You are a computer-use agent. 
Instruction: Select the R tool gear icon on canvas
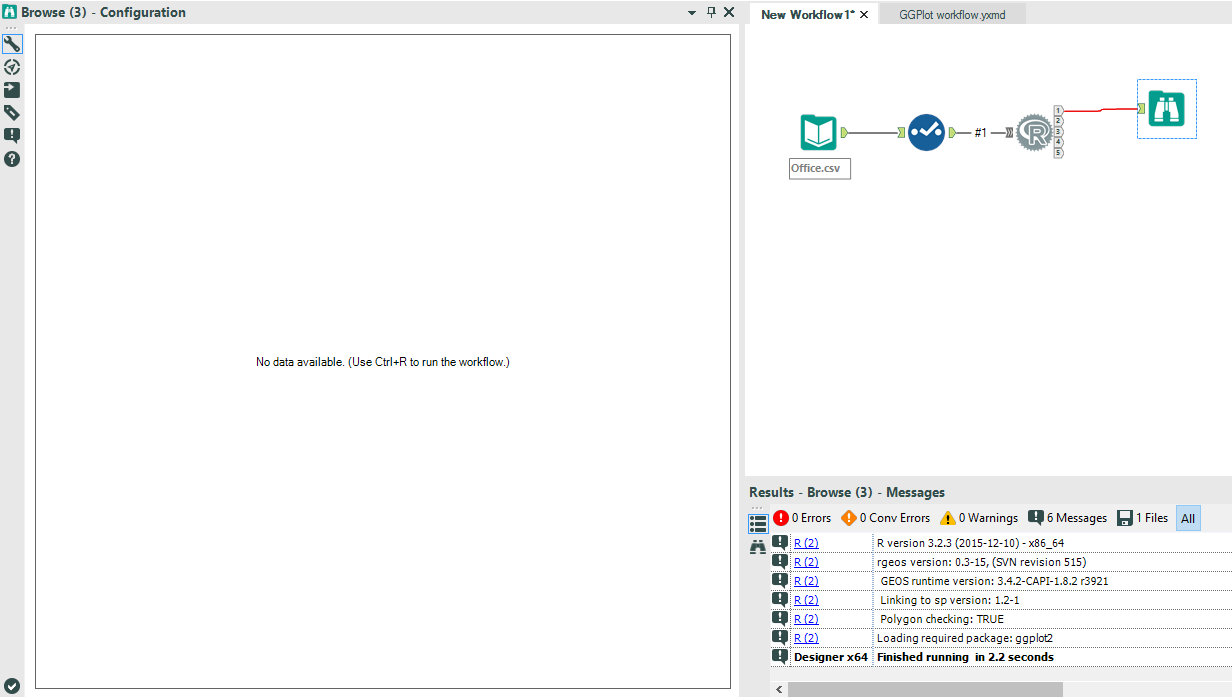pyautogui.click(x=1035, y=132)
